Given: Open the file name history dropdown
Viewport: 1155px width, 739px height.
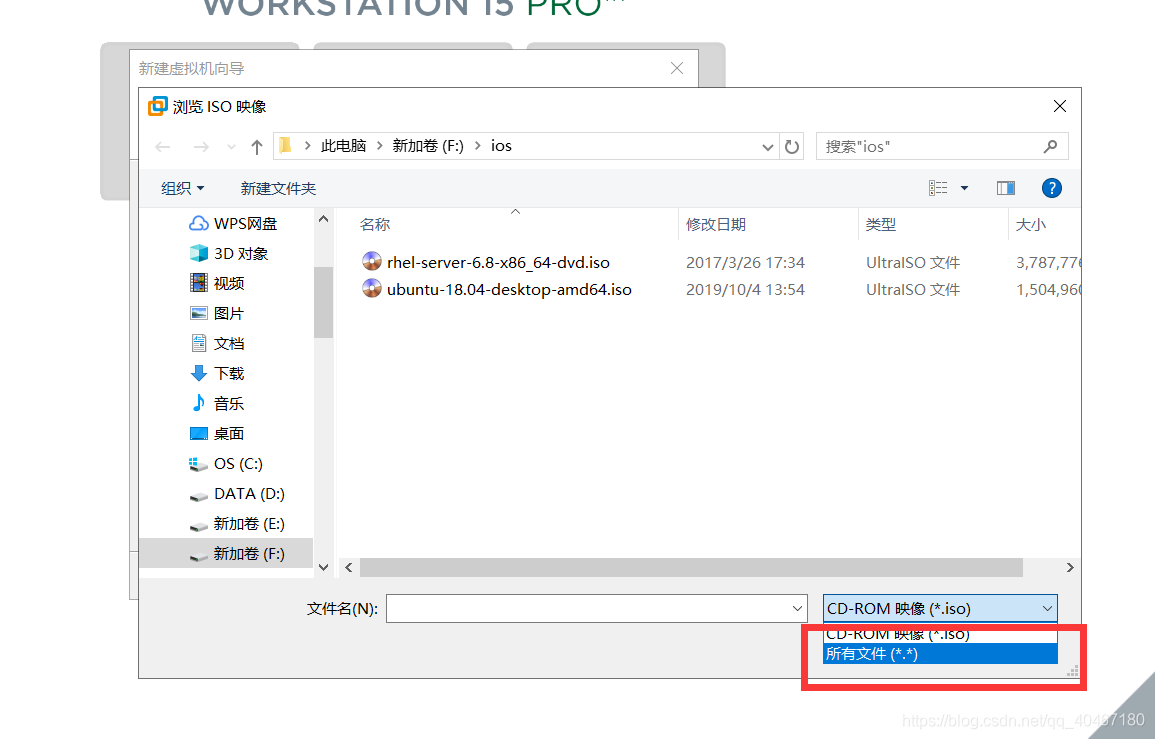Looking at the screenshot, I should [797, 609].
